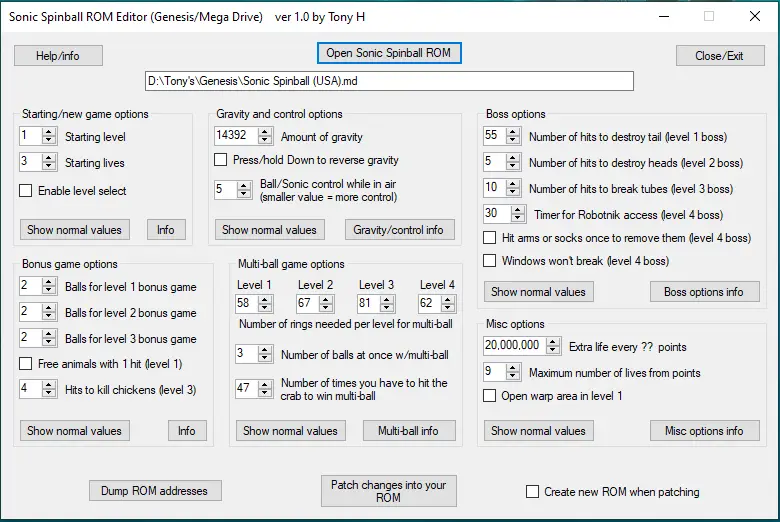Click the Timer for Robotnik access field
Screen dimensions: 780x522
[x=497, y=214]
